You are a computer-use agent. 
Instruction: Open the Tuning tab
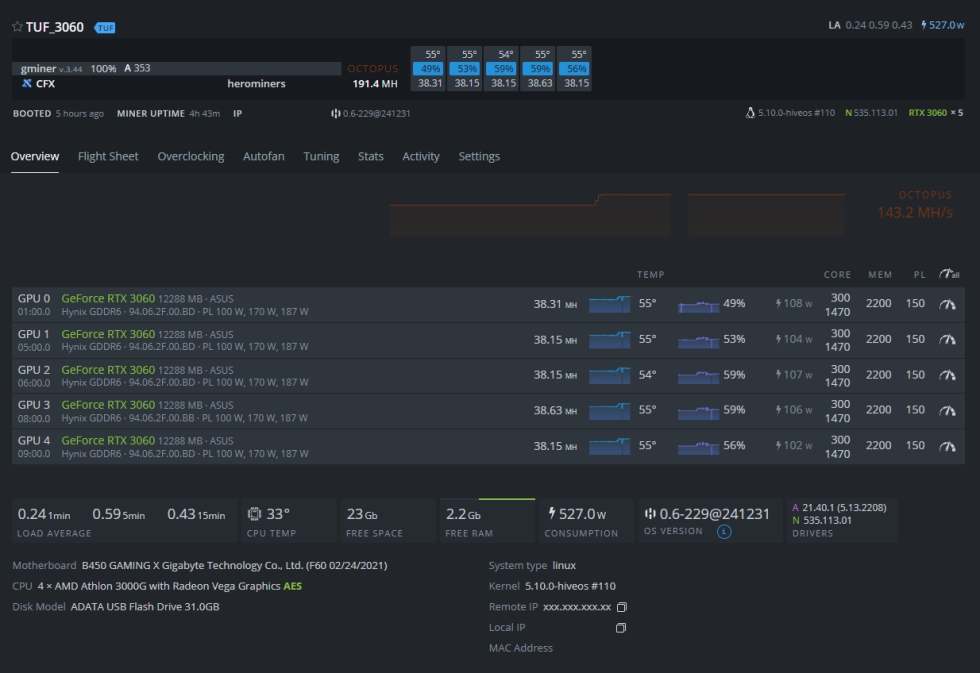(321, 156)
